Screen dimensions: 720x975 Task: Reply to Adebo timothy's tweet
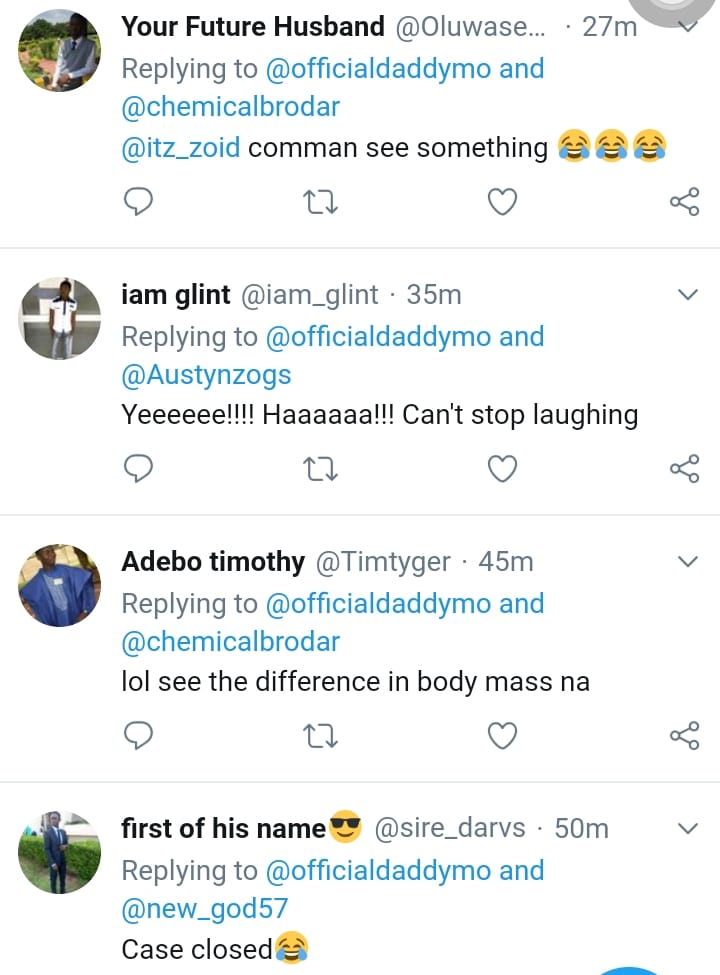click(137, 736)
